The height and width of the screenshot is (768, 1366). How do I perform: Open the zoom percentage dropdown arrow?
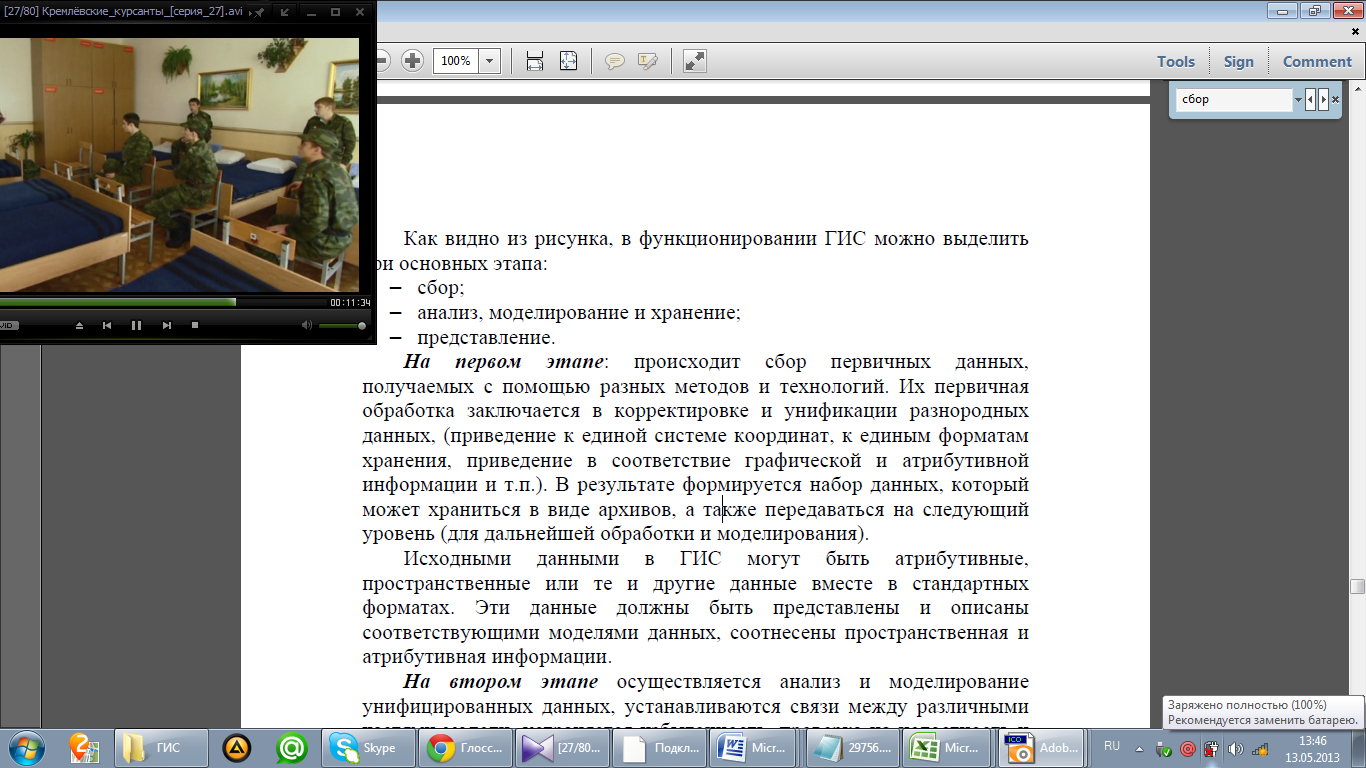tap(490, 61)
